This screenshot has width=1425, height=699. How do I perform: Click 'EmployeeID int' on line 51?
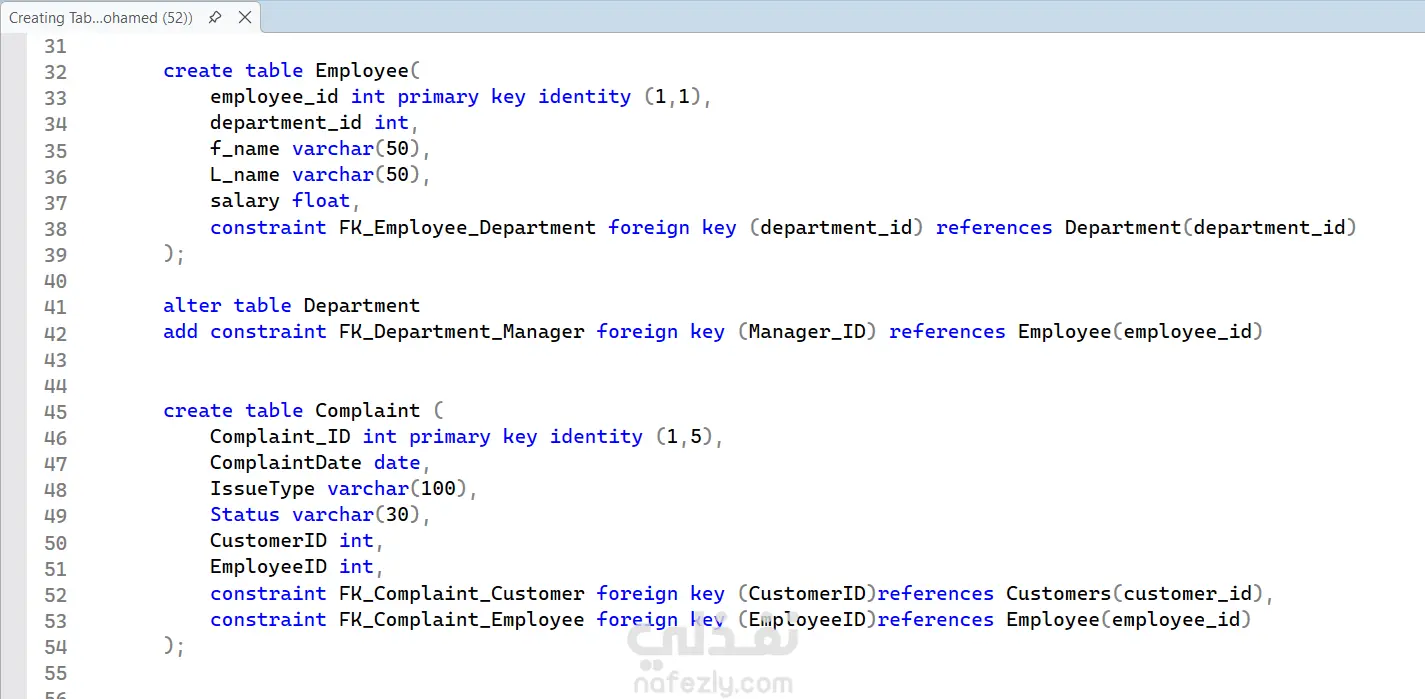coord(292,567)
